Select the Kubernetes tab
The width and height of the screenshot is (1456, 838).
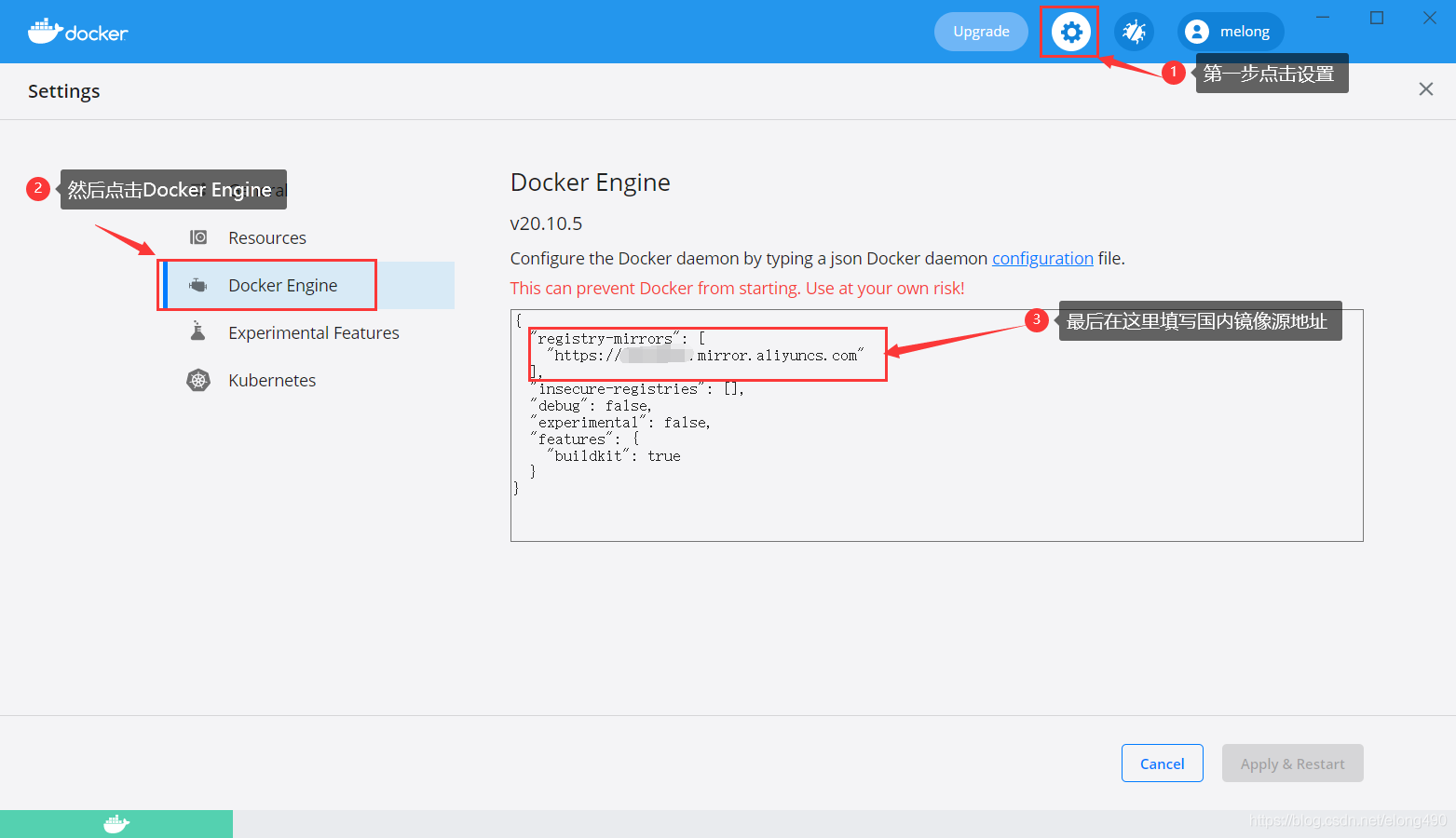point(307,380)
